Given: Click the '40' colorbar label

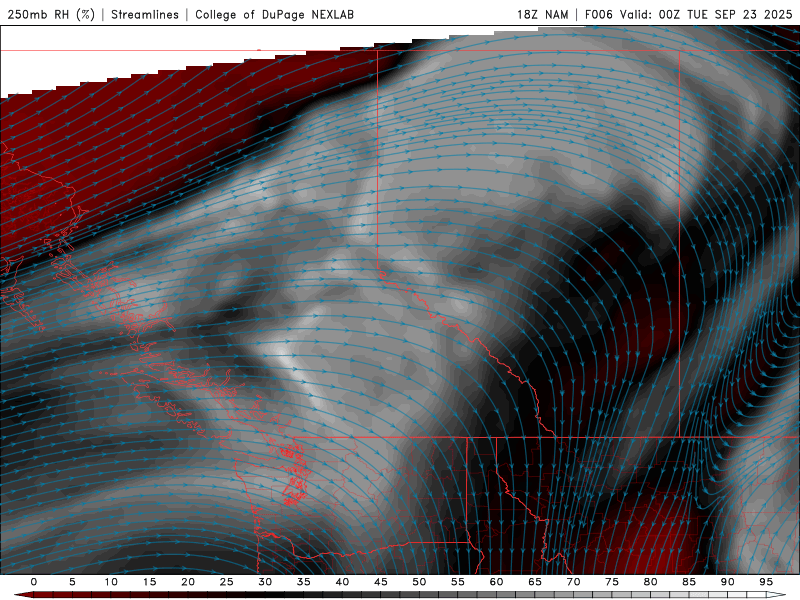Looking at the screenshot, I should [x=342, y=582].
